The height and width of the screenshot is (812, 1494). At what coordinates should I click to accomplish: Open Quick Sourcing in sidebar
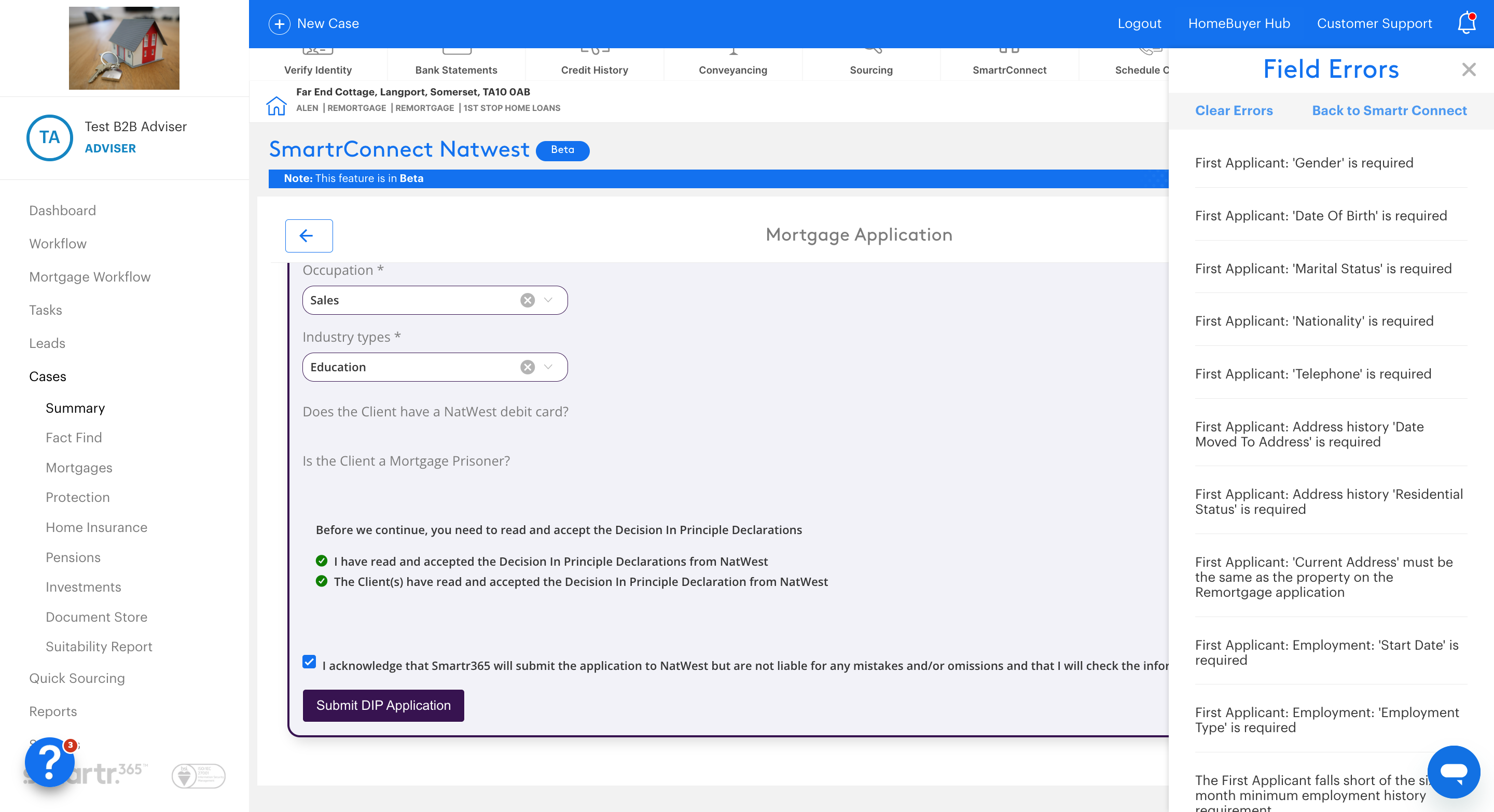[x=77, y=678]
